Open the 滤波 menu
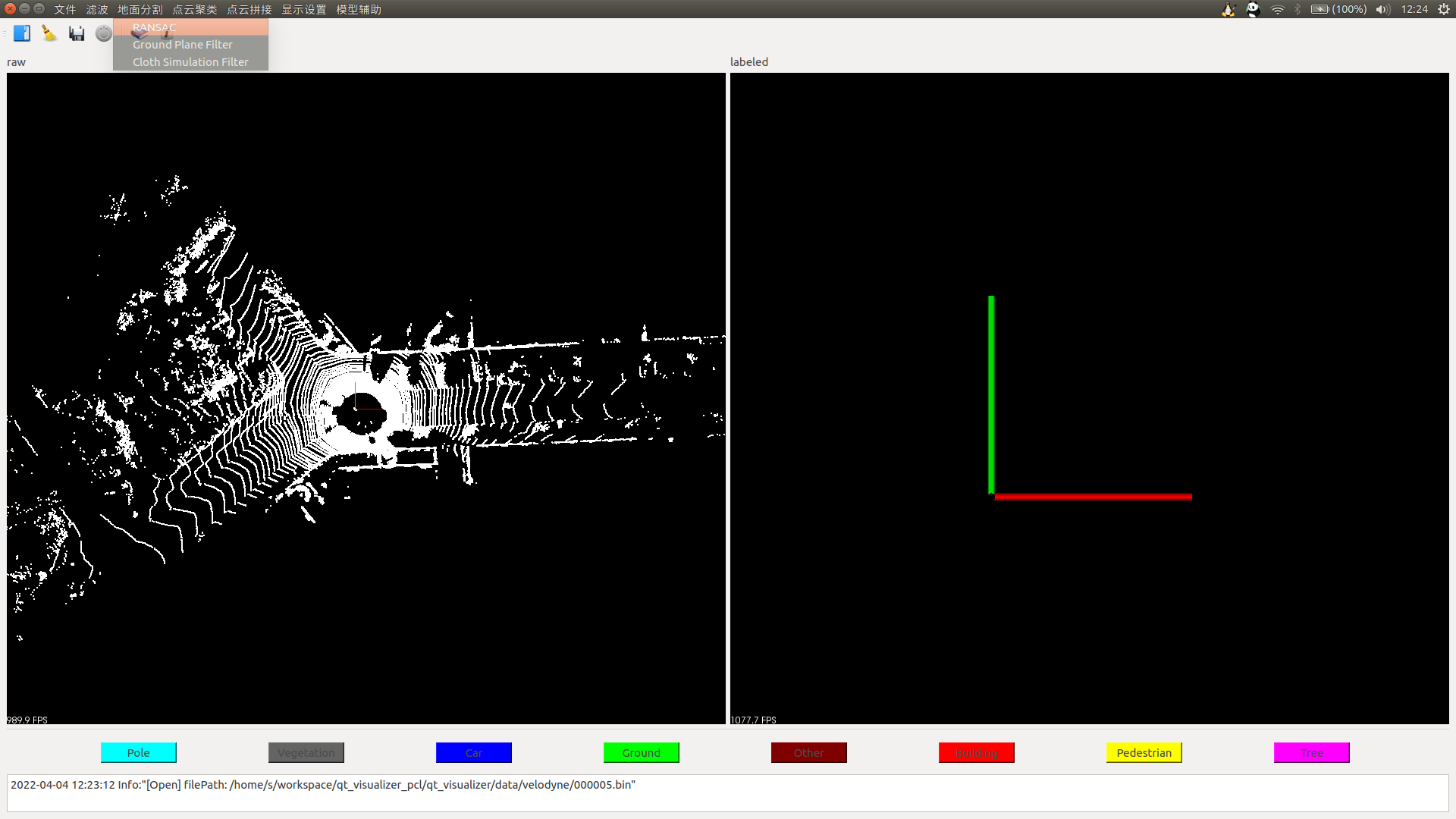The height and width of the screenshot is (819, 1456). (x=97, y=9)
